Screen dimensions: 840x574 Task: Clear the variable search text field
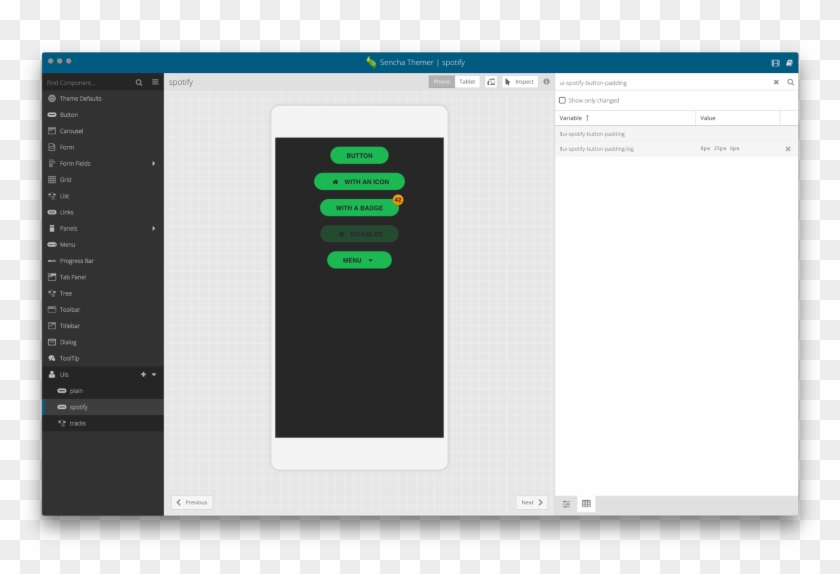point(776,82)
